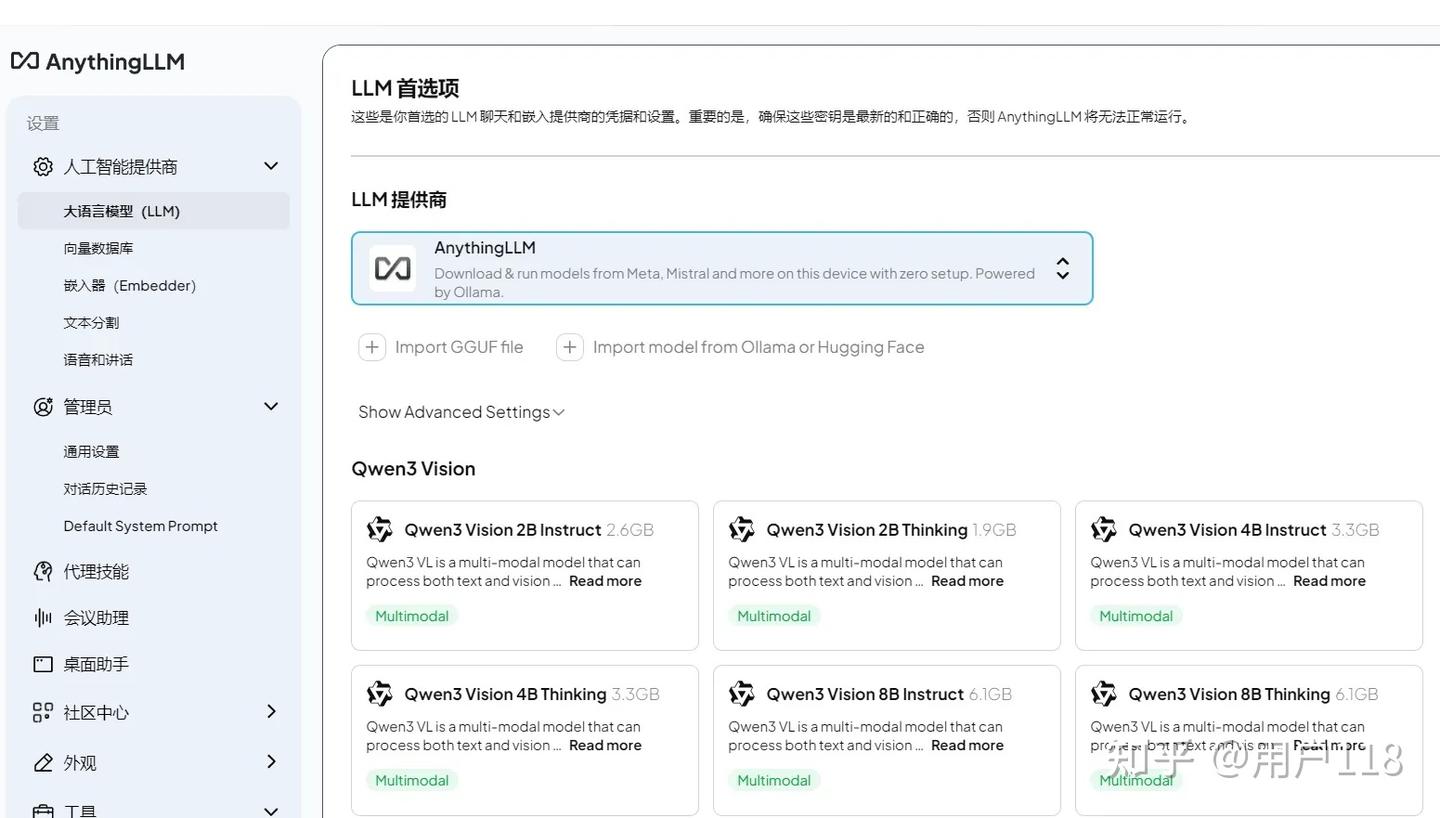
Task: Open the LLM provider dropdown arrows
Action: click(1063, 268)
